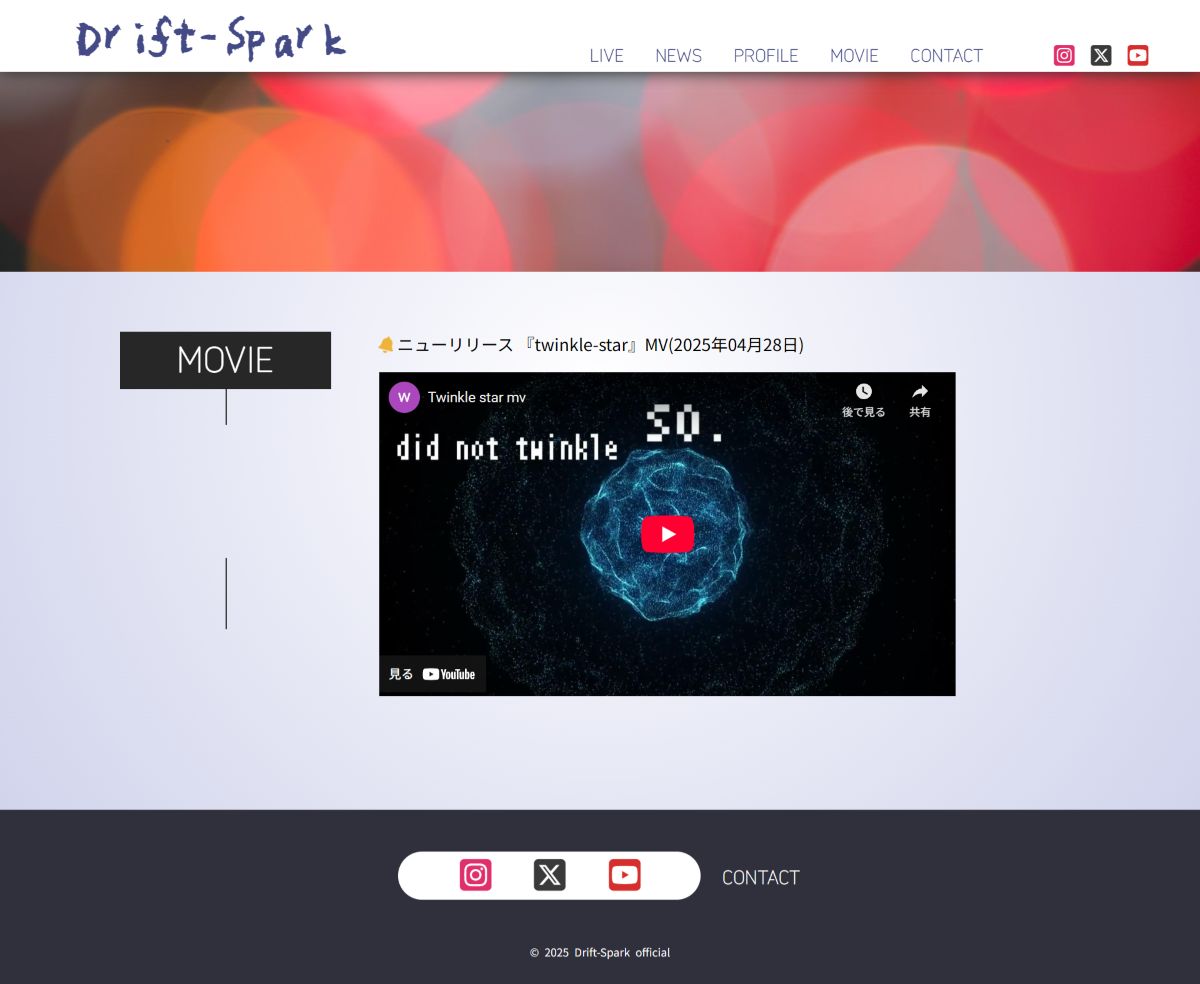Play the Twinkle star mv video
Image resolution: width=1200 pixels, height=984 pixels.
(667, 534)
